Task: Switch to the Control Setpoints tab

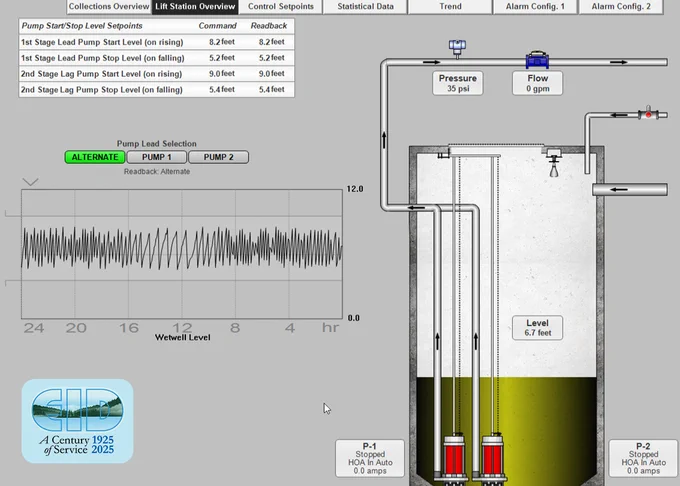Action: click(x=281, y=7)
